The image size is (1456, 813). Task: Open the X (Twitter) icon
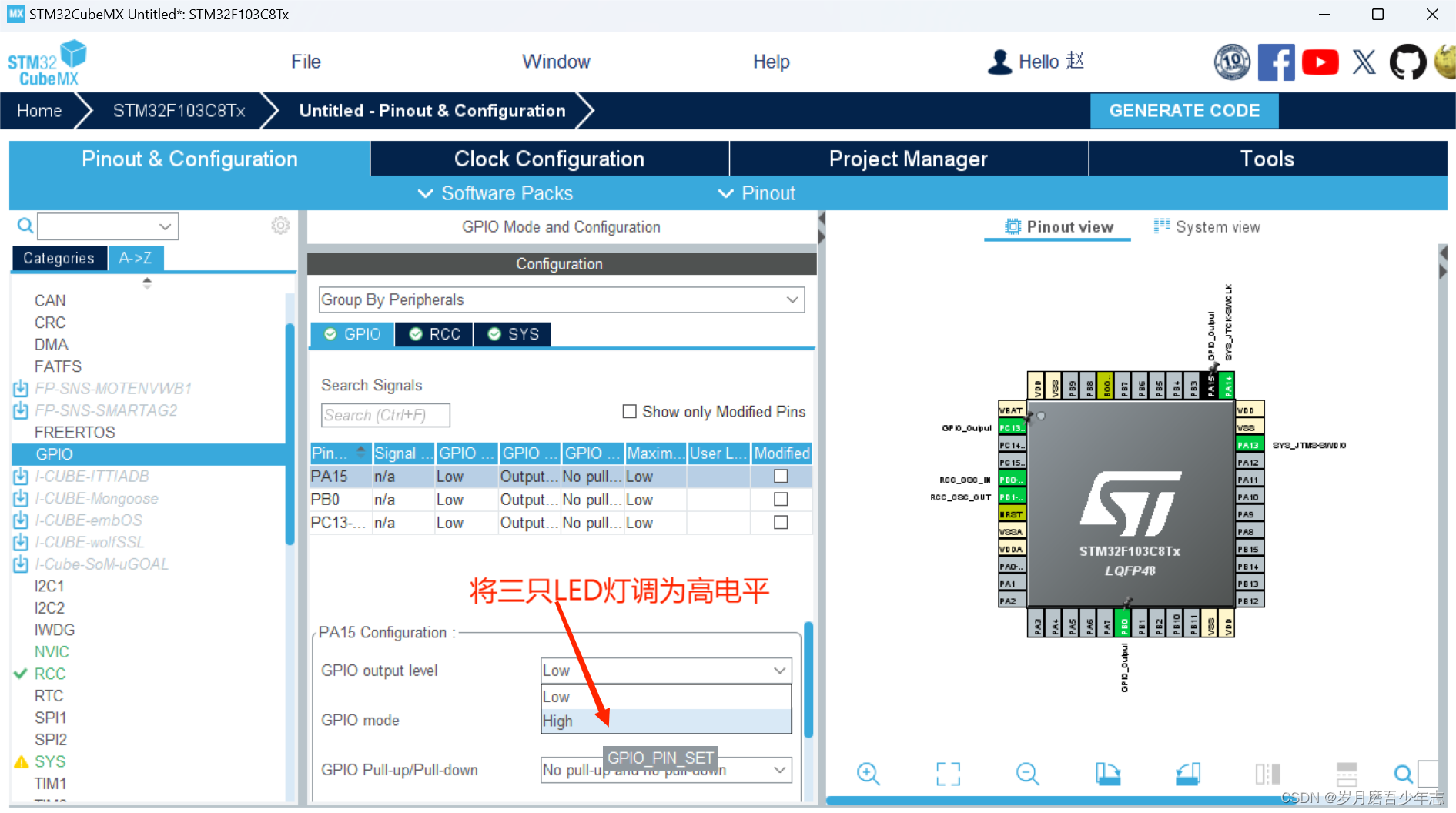tap(1364, 62)
